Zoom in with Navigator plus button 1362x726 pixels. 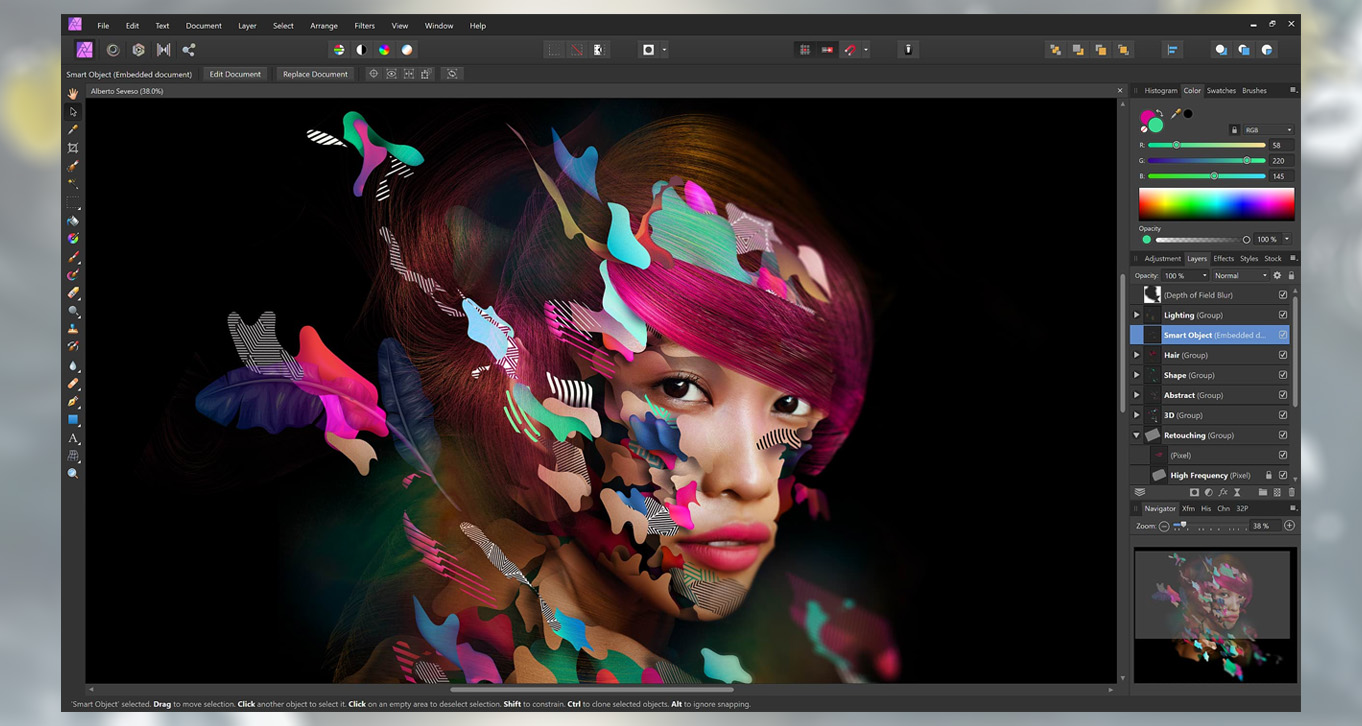coord(1289,526)
